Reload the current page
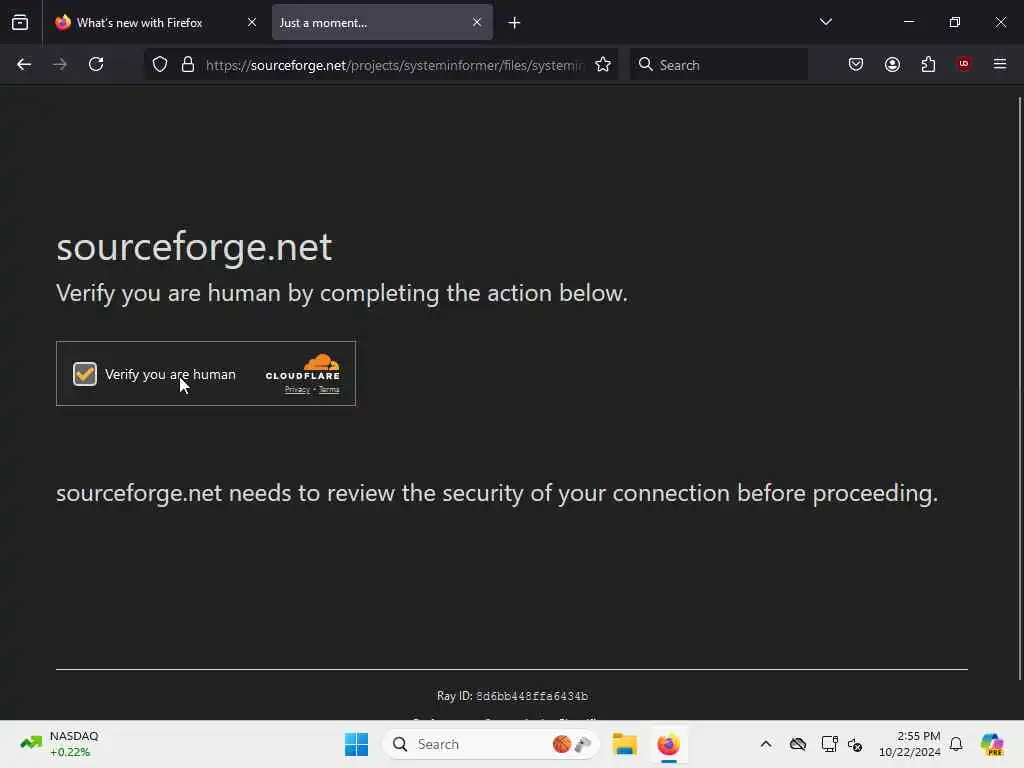The image size is (1024, 768). tap(96, 64)
